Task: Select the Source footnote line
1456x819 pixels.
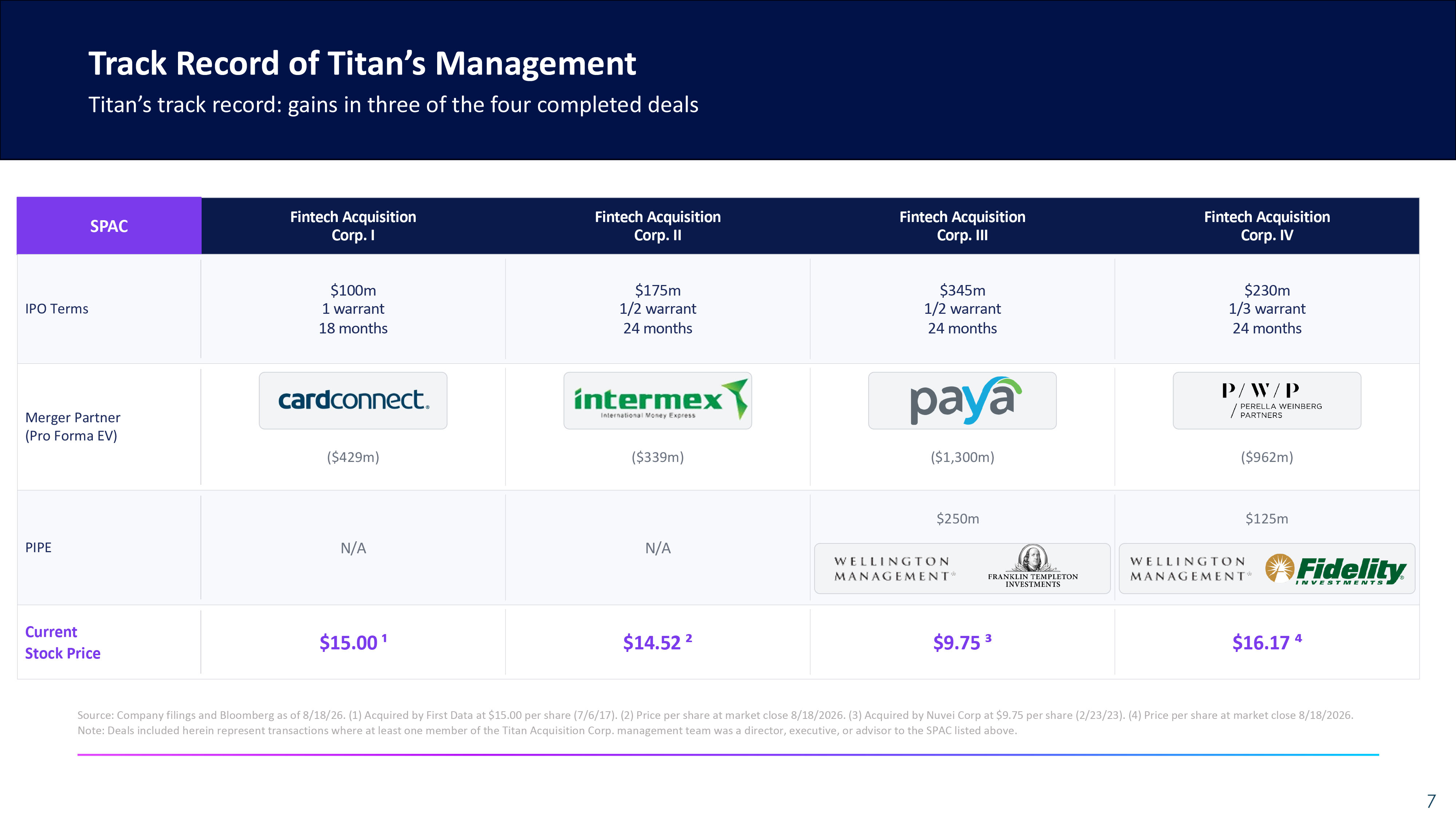Action: [x=715, y=715]
